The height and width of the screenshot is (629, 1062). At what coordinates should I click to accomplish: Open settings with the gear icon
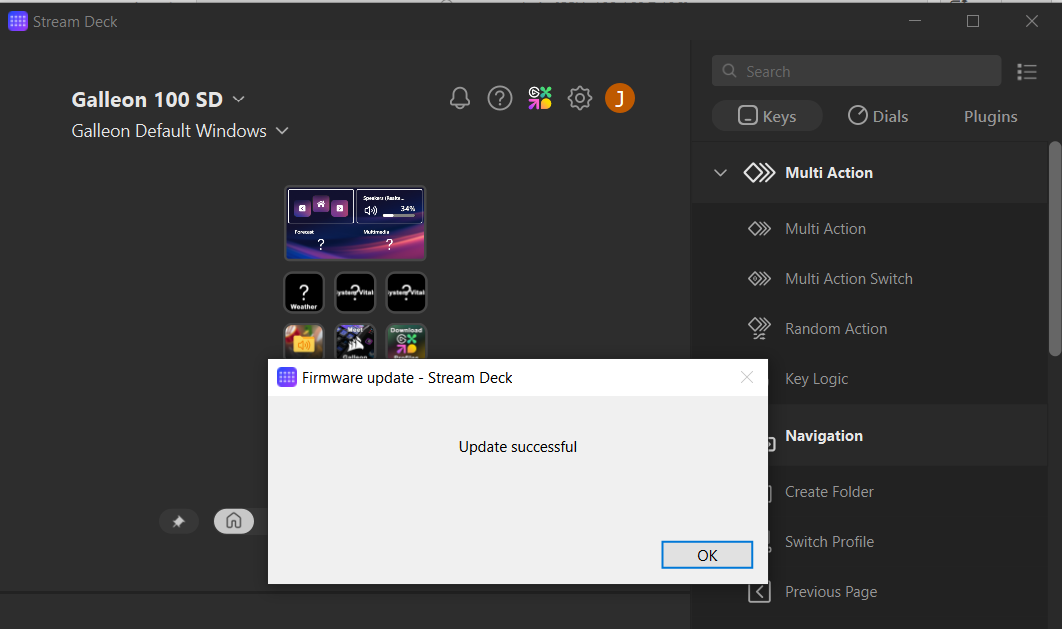pos(580,98)
